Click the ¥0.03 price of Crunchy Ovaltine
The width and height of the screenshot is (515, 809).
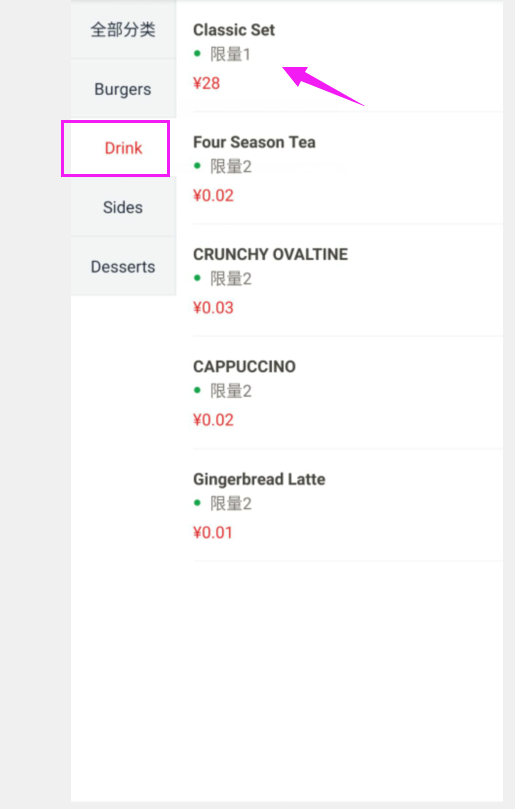[x=213, y=308]
